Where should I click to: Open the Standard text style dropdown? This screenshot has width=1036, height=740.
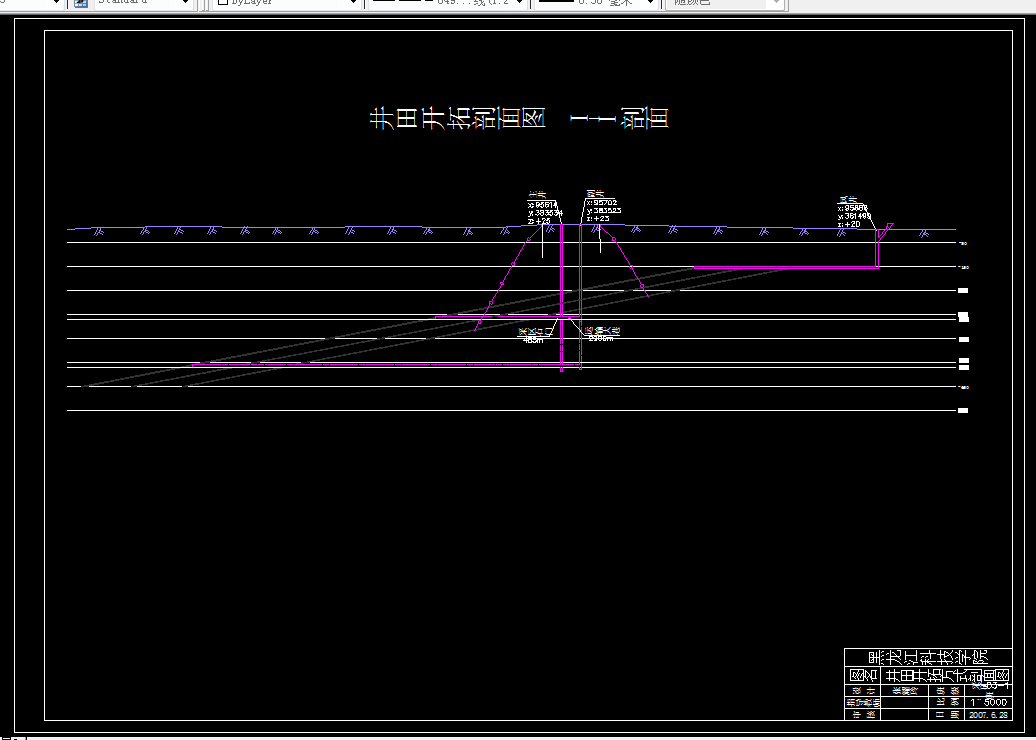point(143,3)
